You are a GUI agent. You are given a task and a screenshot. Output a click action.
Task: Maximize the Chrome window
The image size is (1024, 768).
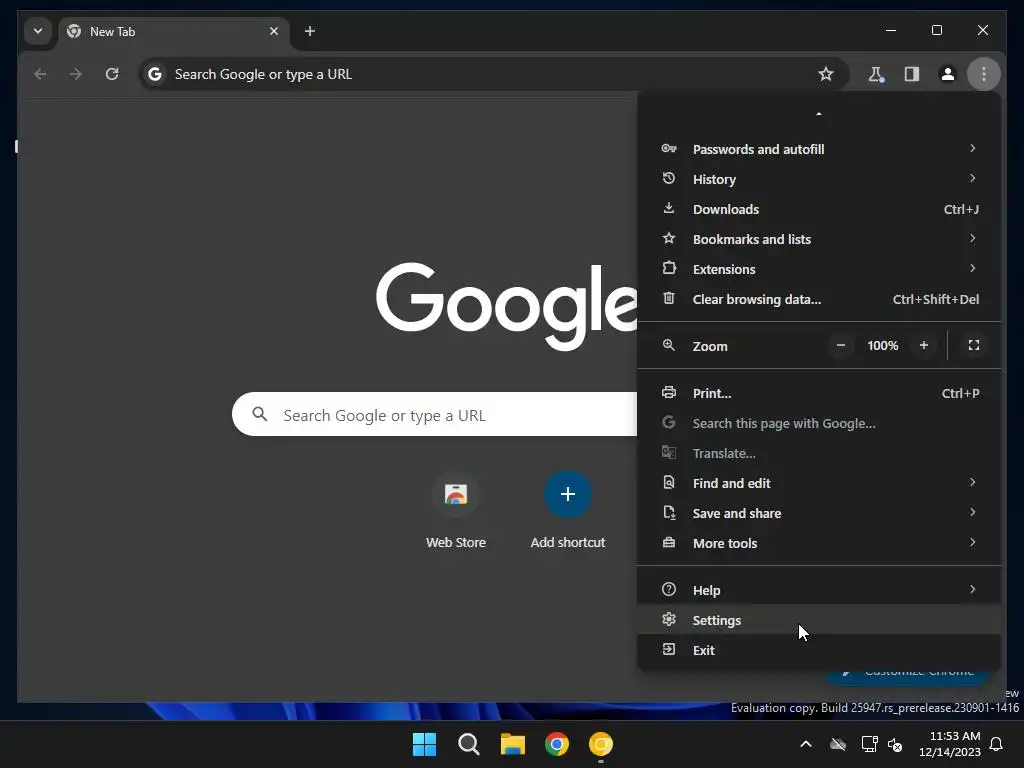click(x=936, y=31)
